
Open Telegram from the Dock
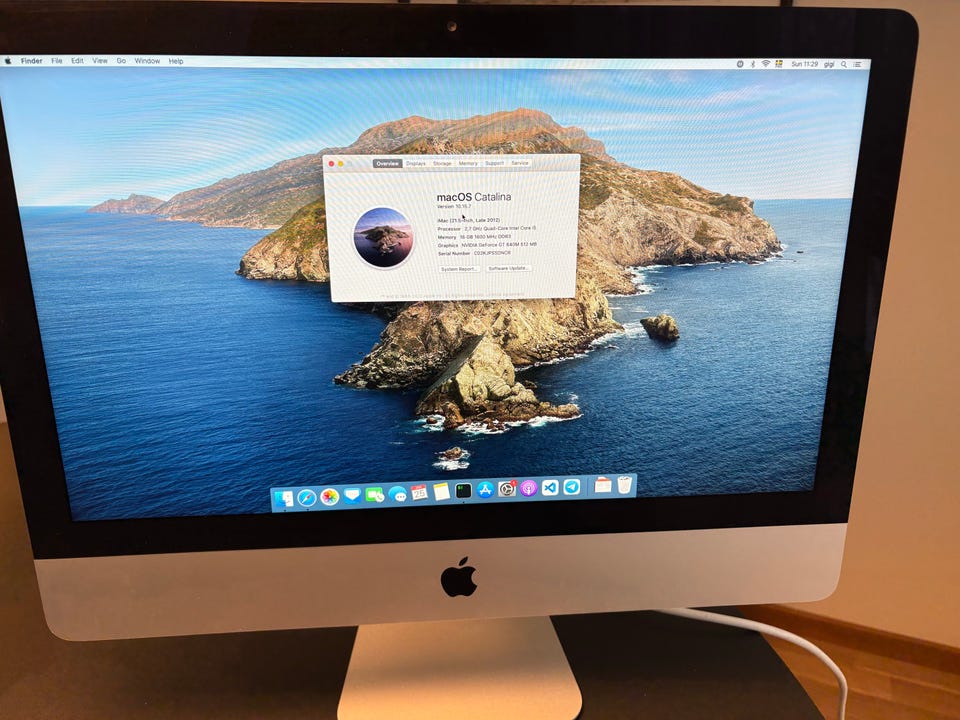[x=572, y=487]
